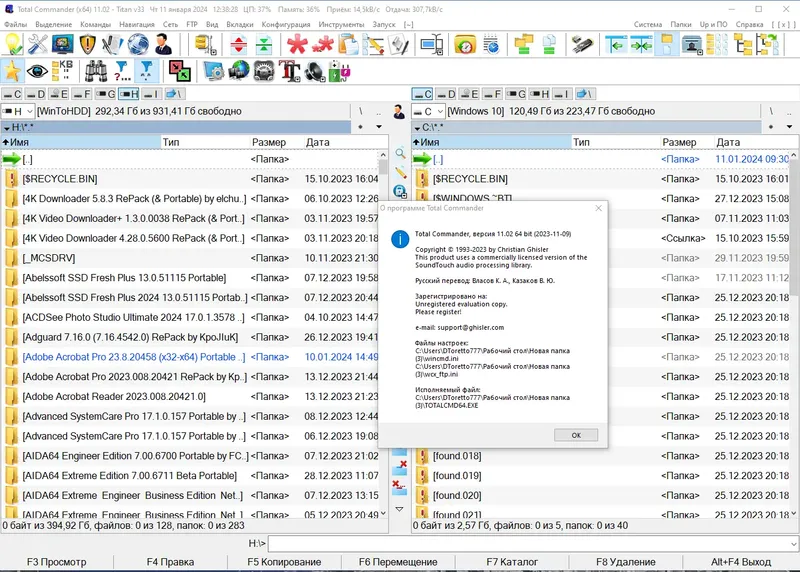The width and height of the screenshot is (800, 572).
Task: Click the yellow star favorites icon
Action: [12, 71]
